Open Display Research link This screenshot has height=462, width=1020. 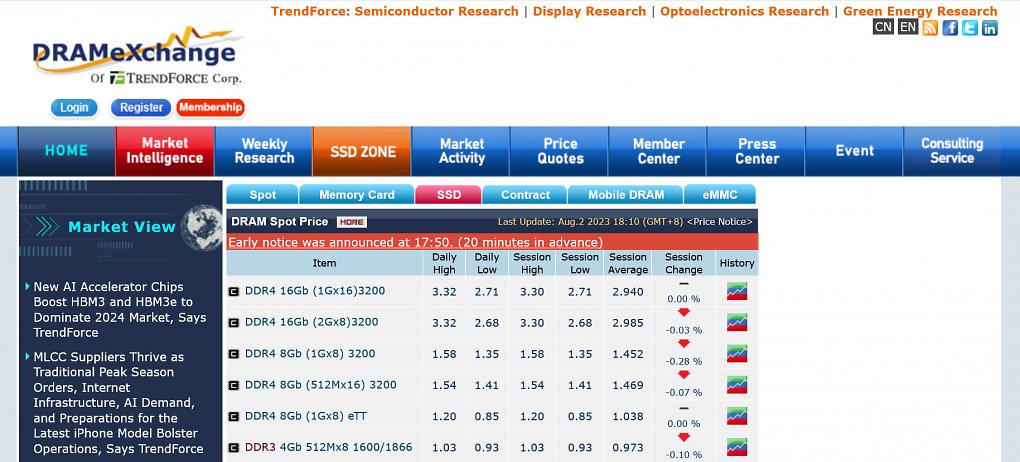click(589, 11)
